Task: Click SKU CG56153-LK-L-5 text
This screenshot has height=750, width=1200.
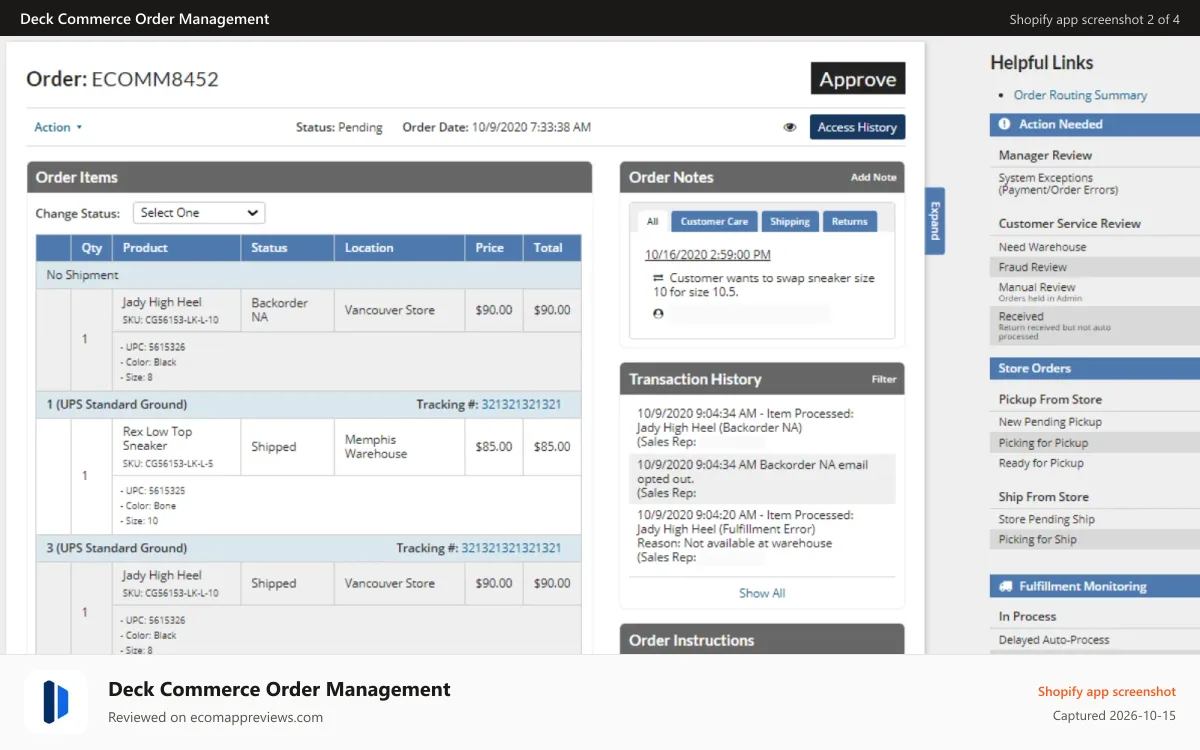Action: tap(168, 464)
